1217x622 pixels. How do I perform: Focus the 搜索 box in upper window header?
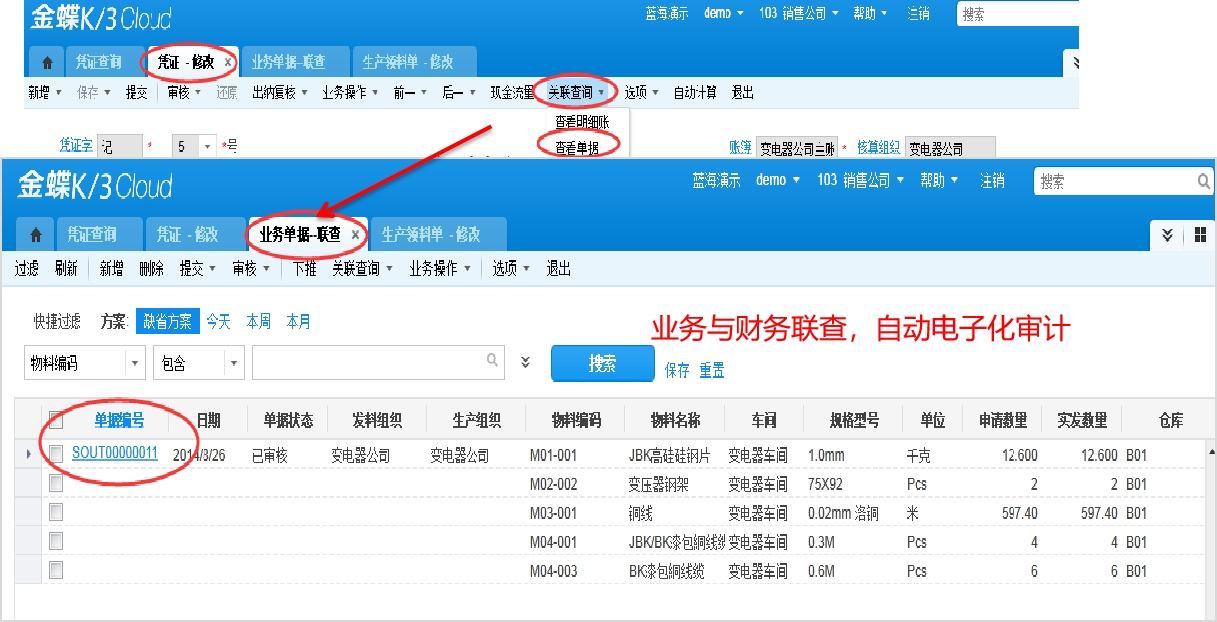coord(1018,13)
